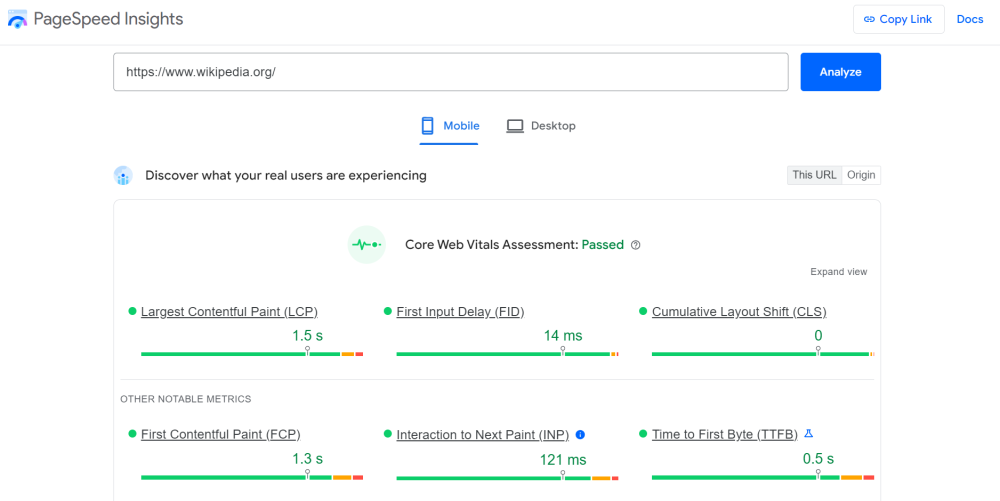1000x501 pixels.
Task: Switch to the Mobile tab
Action: tap(449, 126)
